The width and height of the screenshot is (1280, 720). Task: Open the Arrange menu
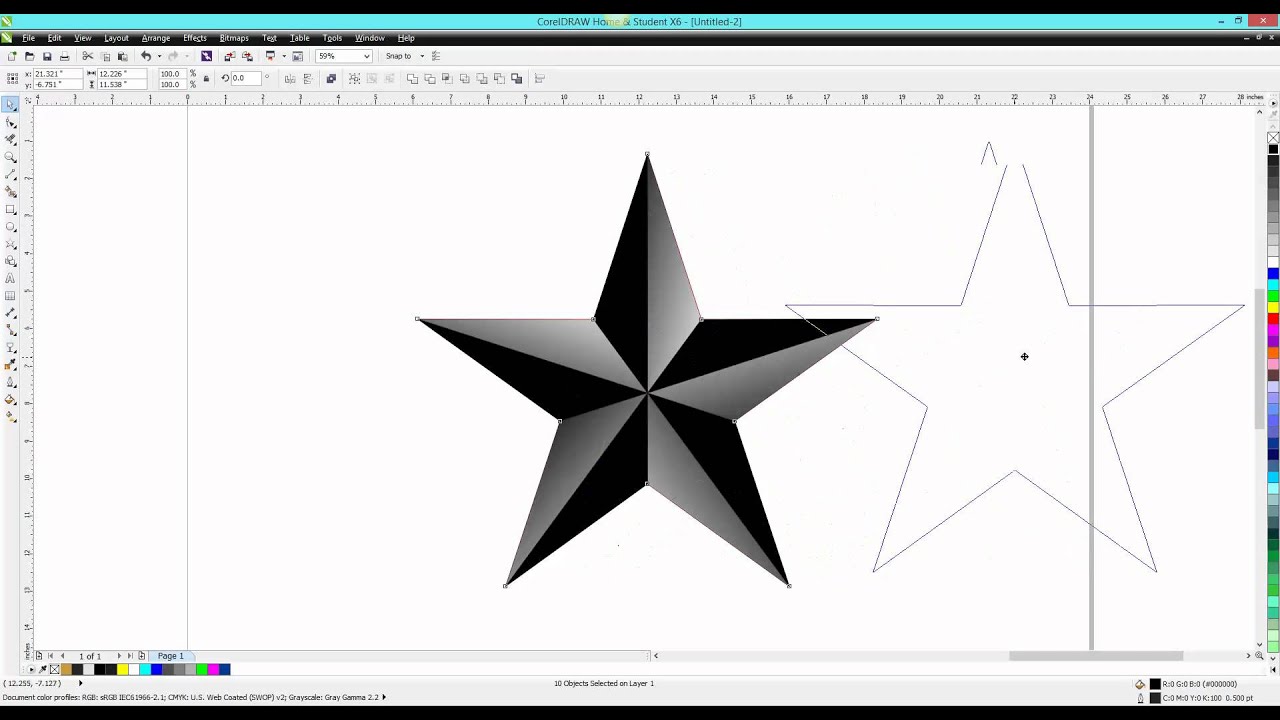156,38
